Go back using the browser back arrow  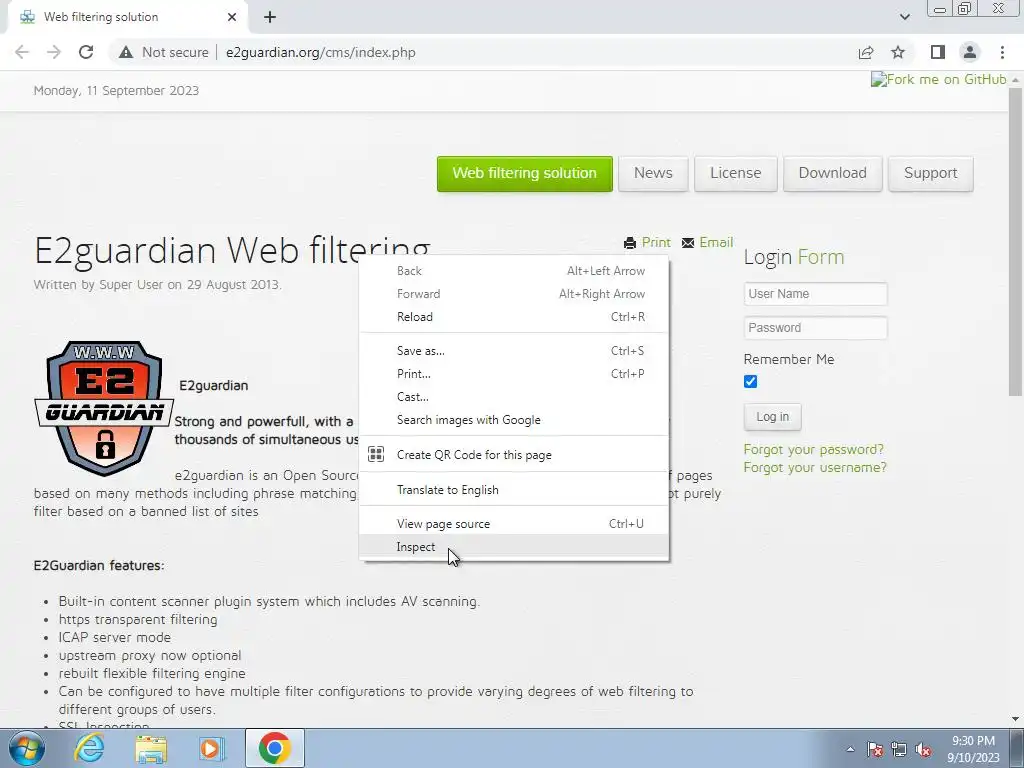click(22, 52)
